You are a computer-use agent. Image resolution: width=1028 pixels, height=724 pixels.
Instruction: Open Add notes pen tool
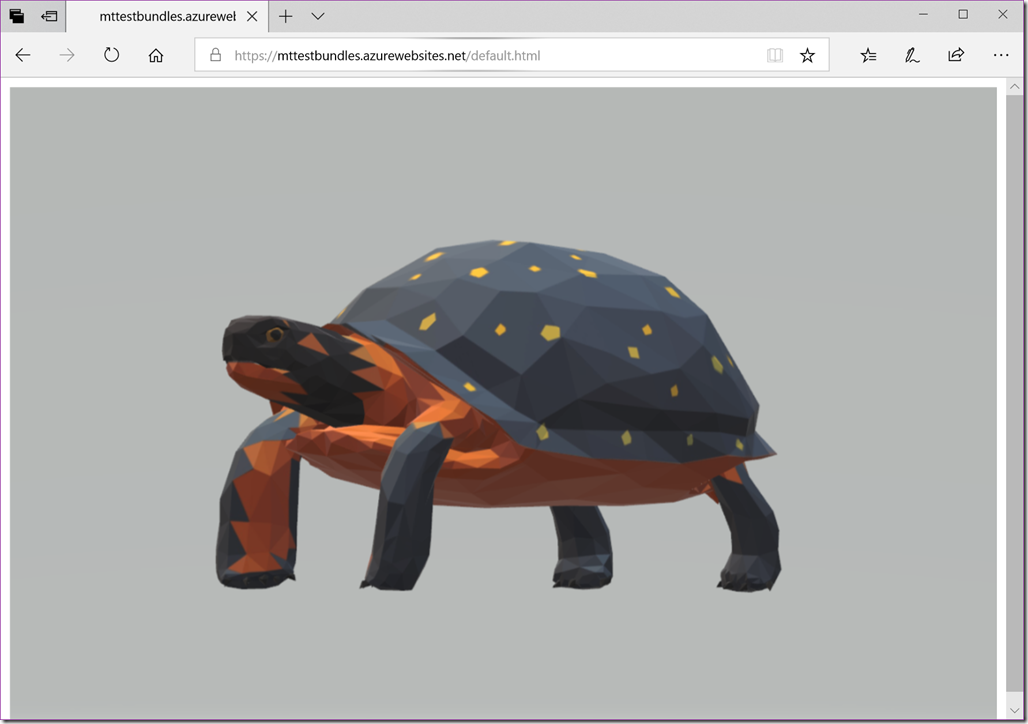pos(912,55)
